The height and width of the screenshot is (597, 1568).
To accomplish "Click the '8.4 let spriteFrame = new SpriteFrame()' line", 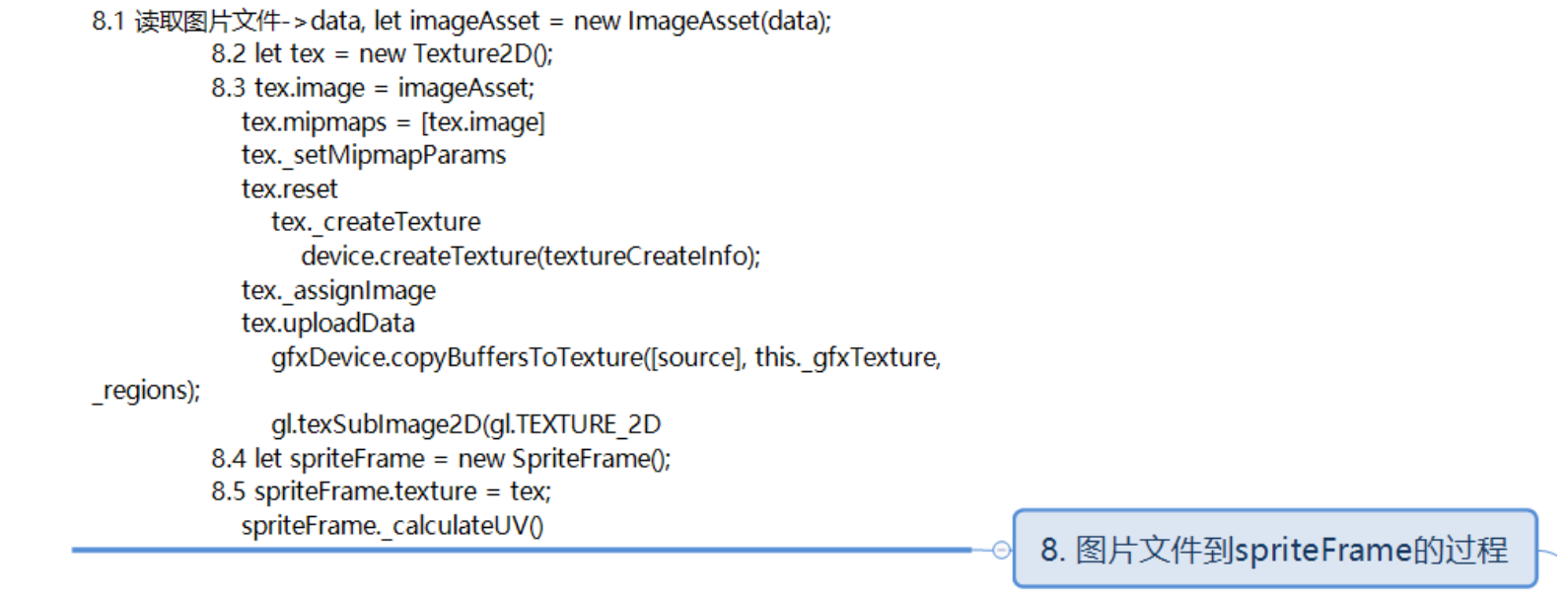I will click(441, 459).
